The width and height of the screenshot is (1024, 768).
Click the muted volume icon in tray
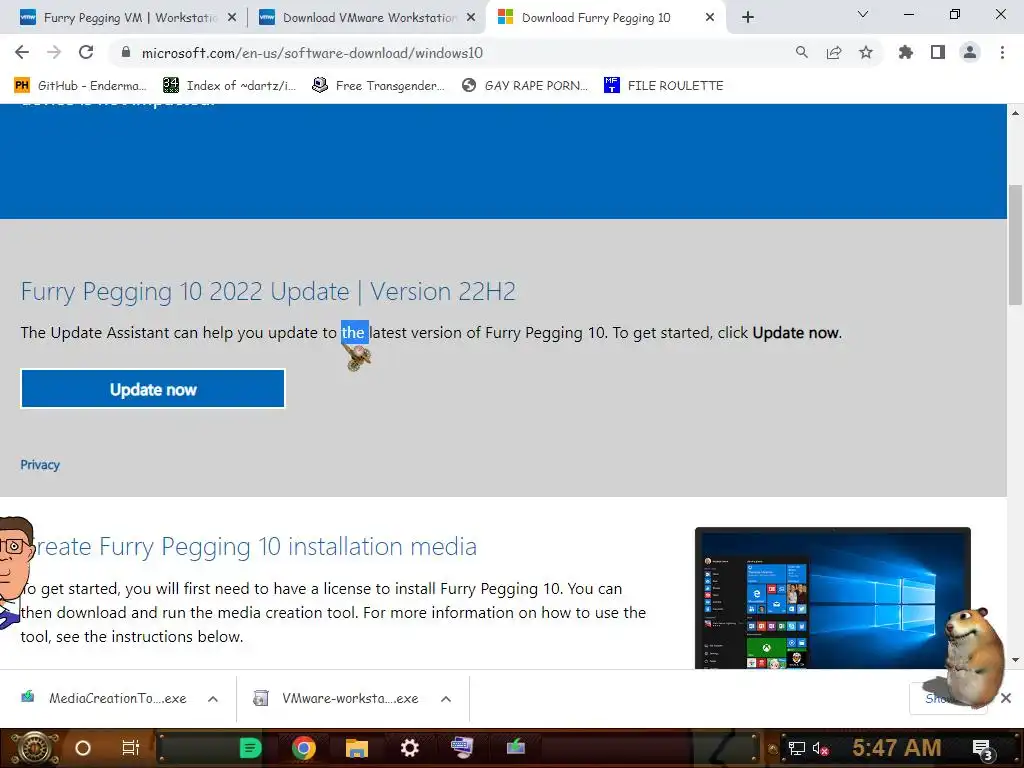click(820, 748)
